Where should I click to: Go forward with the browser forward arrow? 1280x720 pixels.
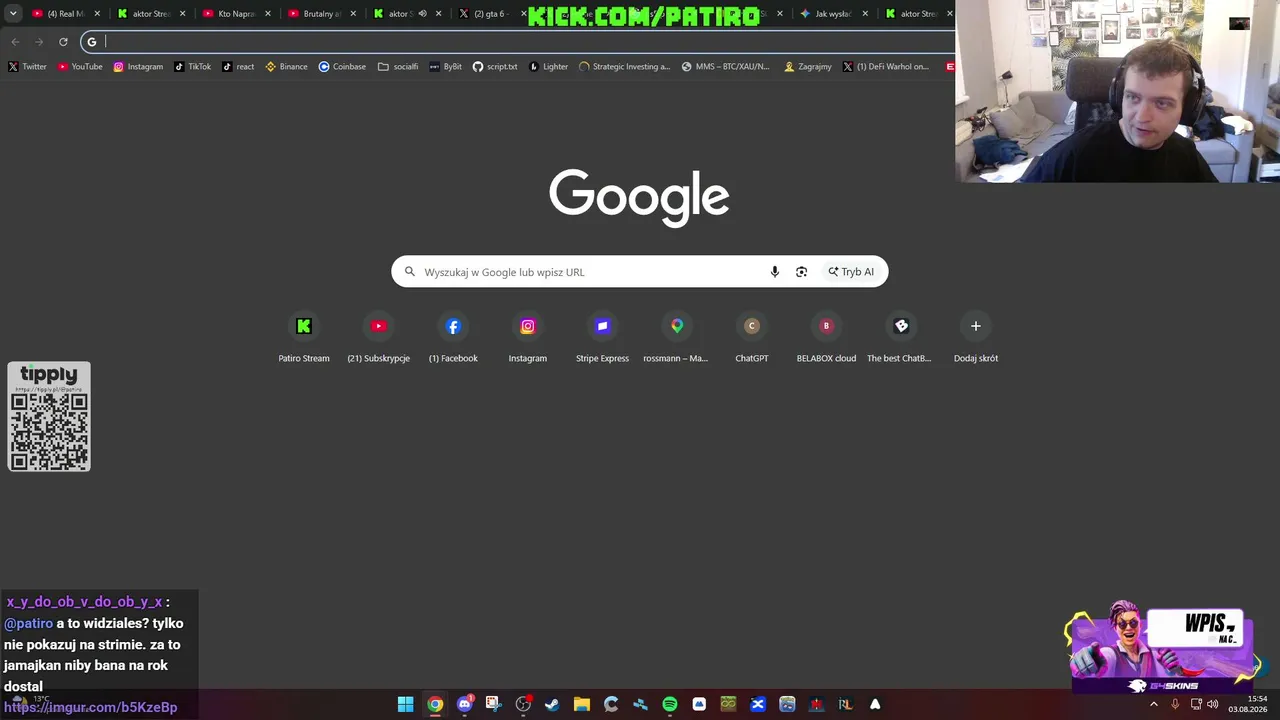tap(39, 42)
